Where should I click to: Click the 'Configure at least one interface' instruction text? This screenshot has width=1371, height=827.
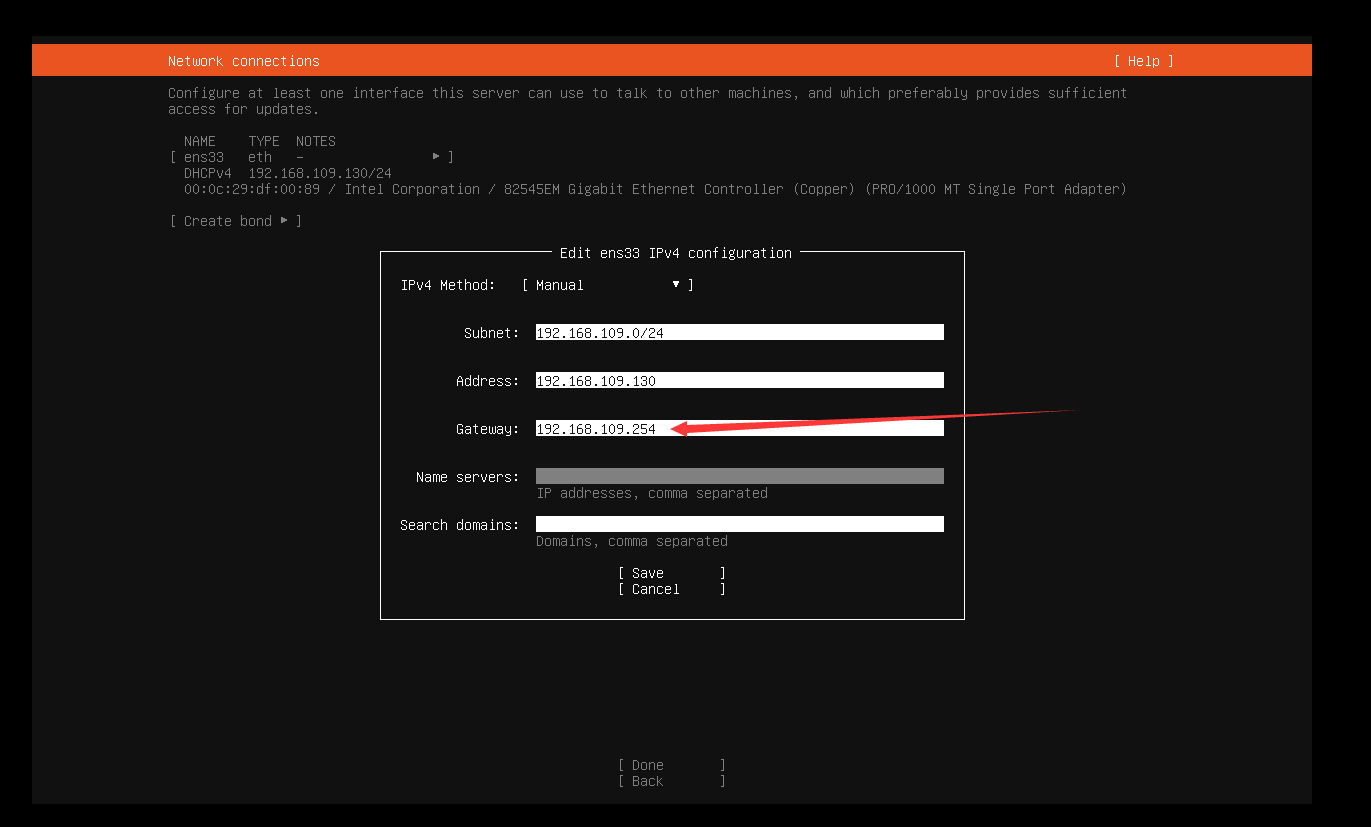point(648,101)
